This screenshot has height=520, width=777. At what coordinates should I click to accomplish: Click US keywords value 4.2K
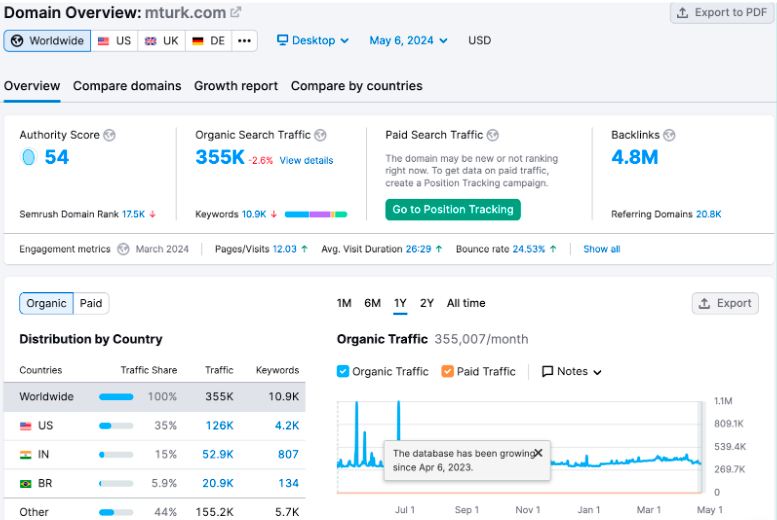tap(287, 425)
